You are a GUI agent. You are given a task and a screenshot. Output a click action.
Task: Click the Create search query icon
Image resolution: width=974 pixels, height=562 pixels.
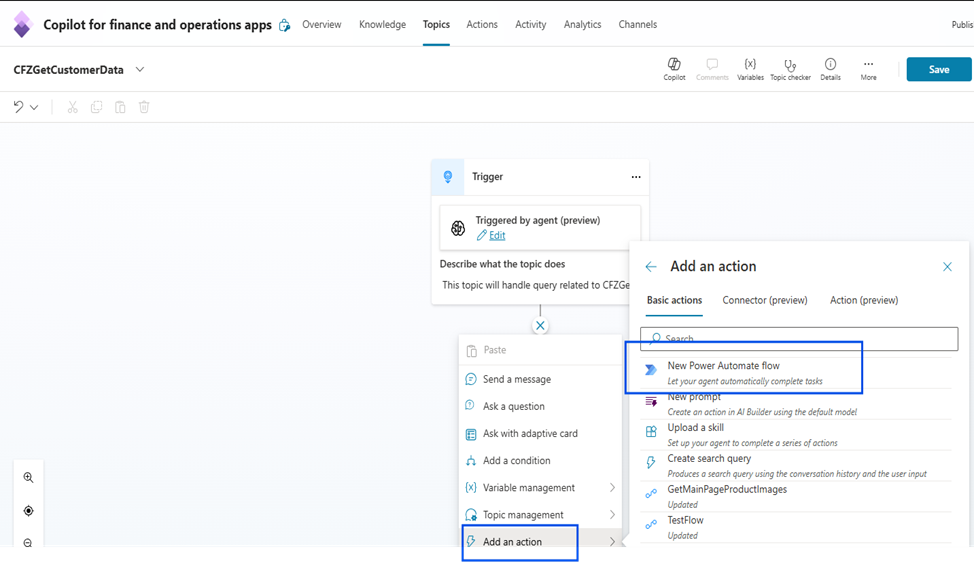651,463
